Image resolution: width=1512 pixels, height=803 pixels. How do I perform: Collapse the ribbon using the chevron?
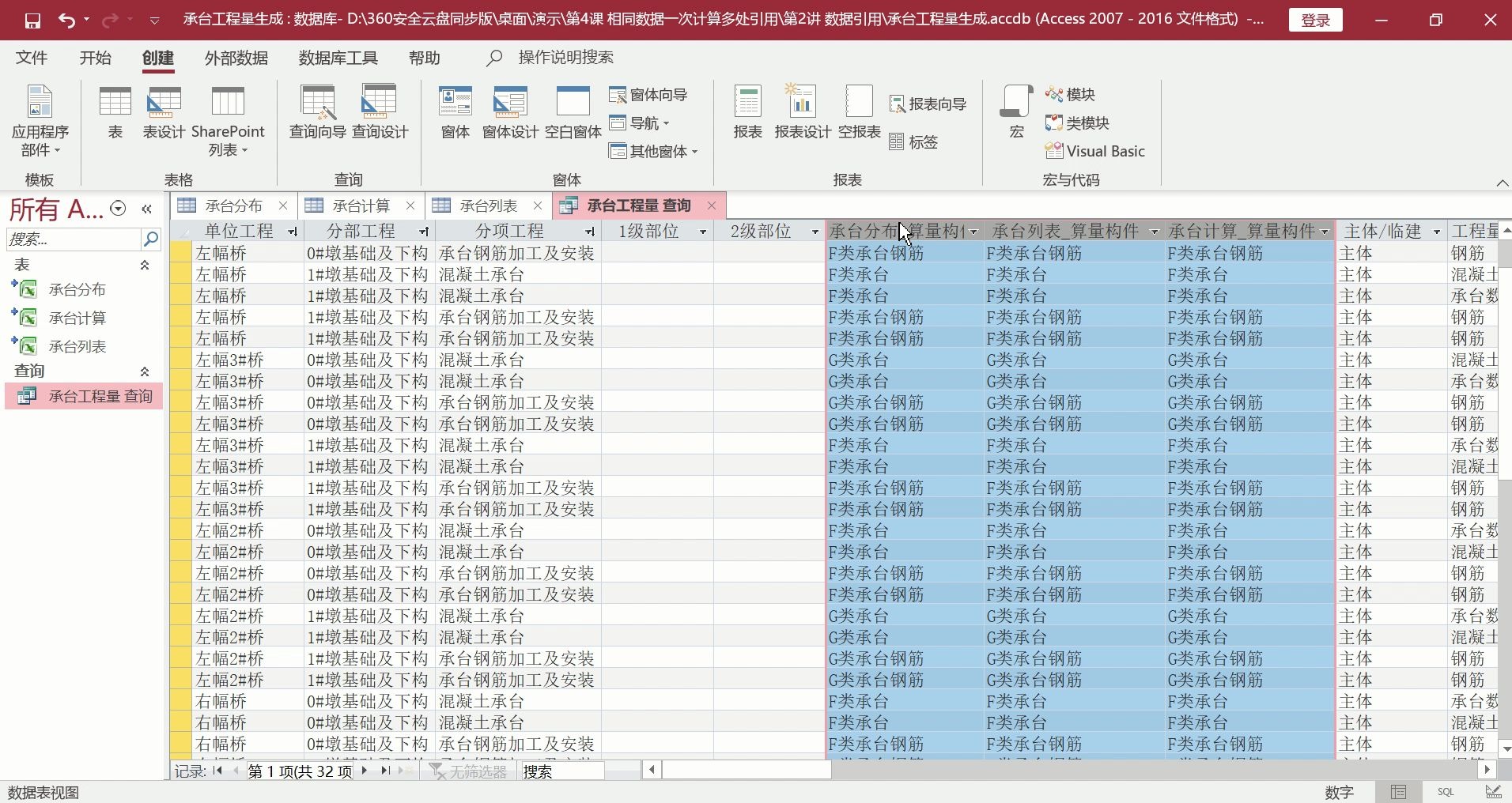[x=1501, y=183]
